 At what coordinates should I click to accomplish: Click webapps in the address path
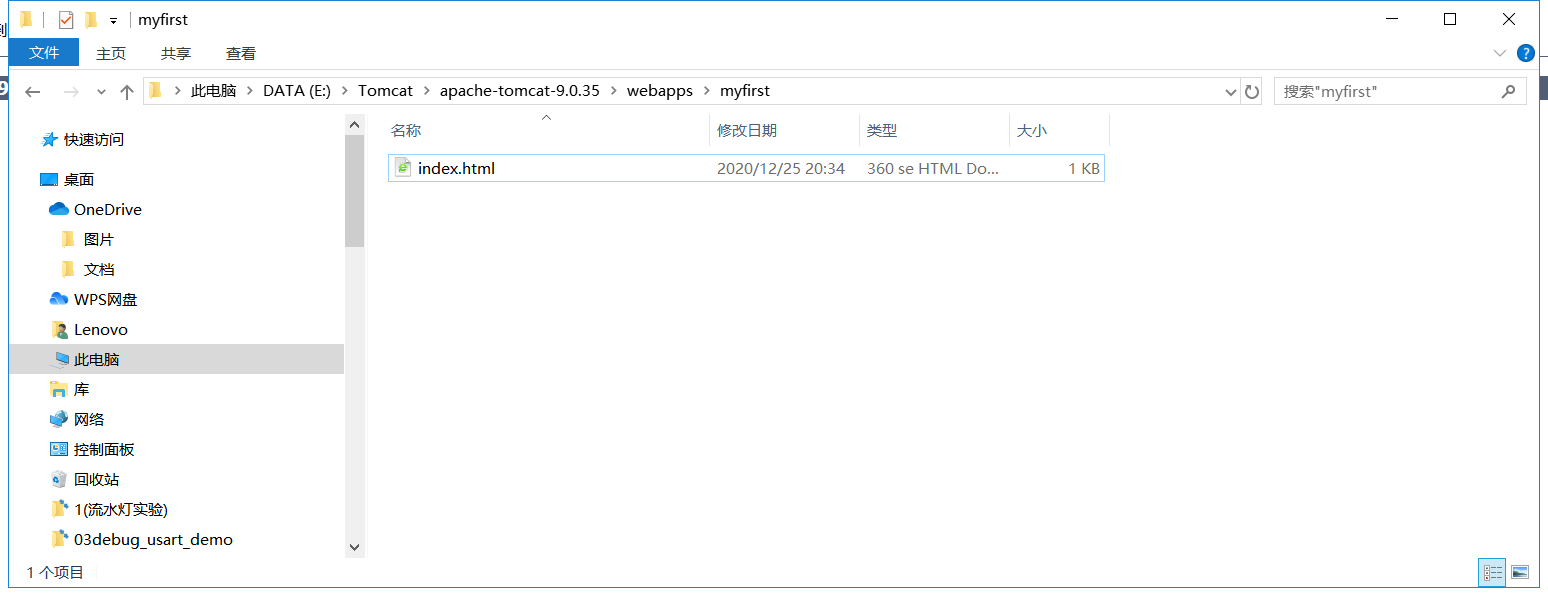click(660, 91)
